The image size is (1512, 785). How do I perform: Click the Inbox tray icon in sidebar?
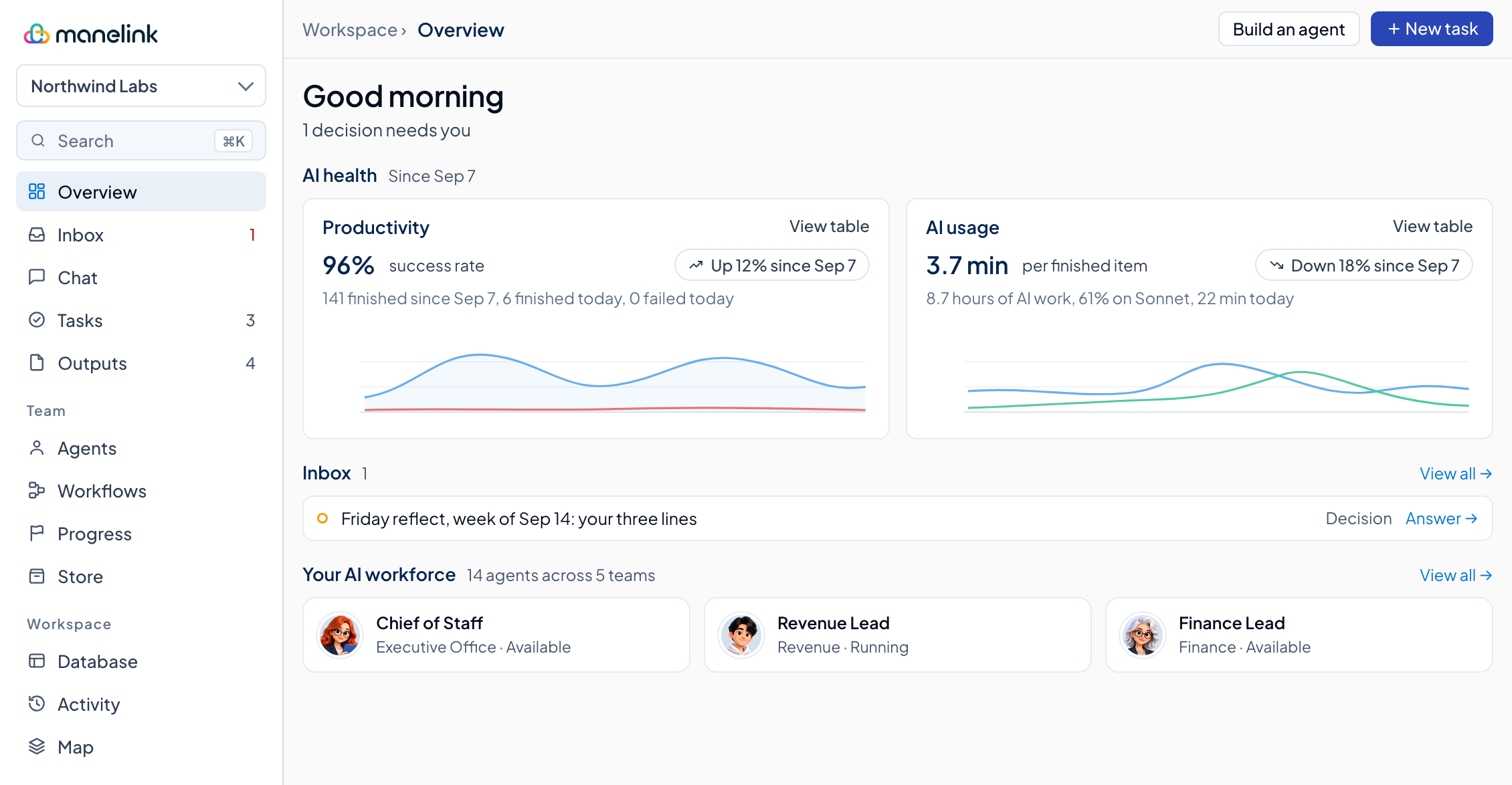(x=37, y=235)
